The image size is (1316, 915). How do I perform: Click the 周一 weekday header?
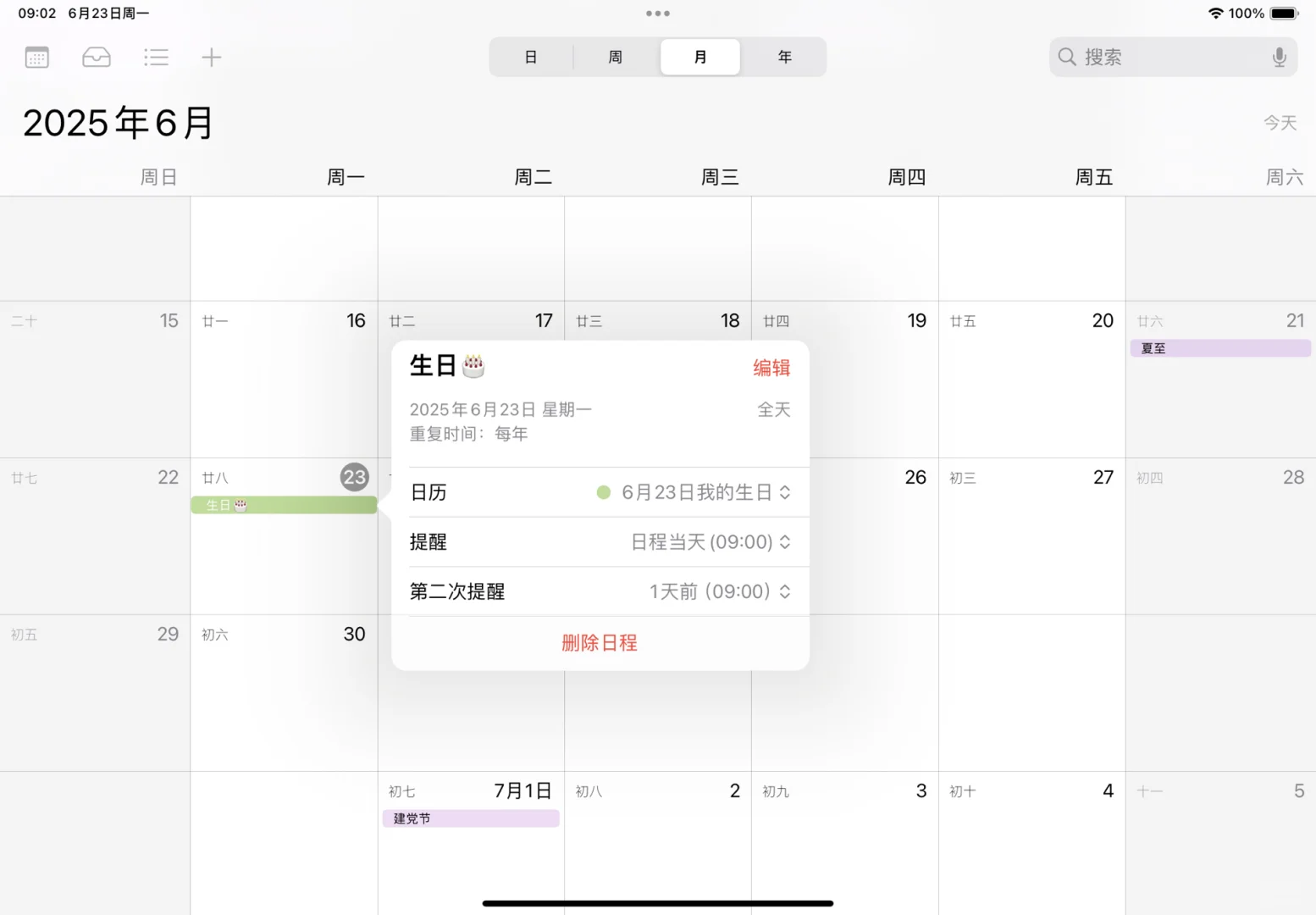(x=346, y=177)
